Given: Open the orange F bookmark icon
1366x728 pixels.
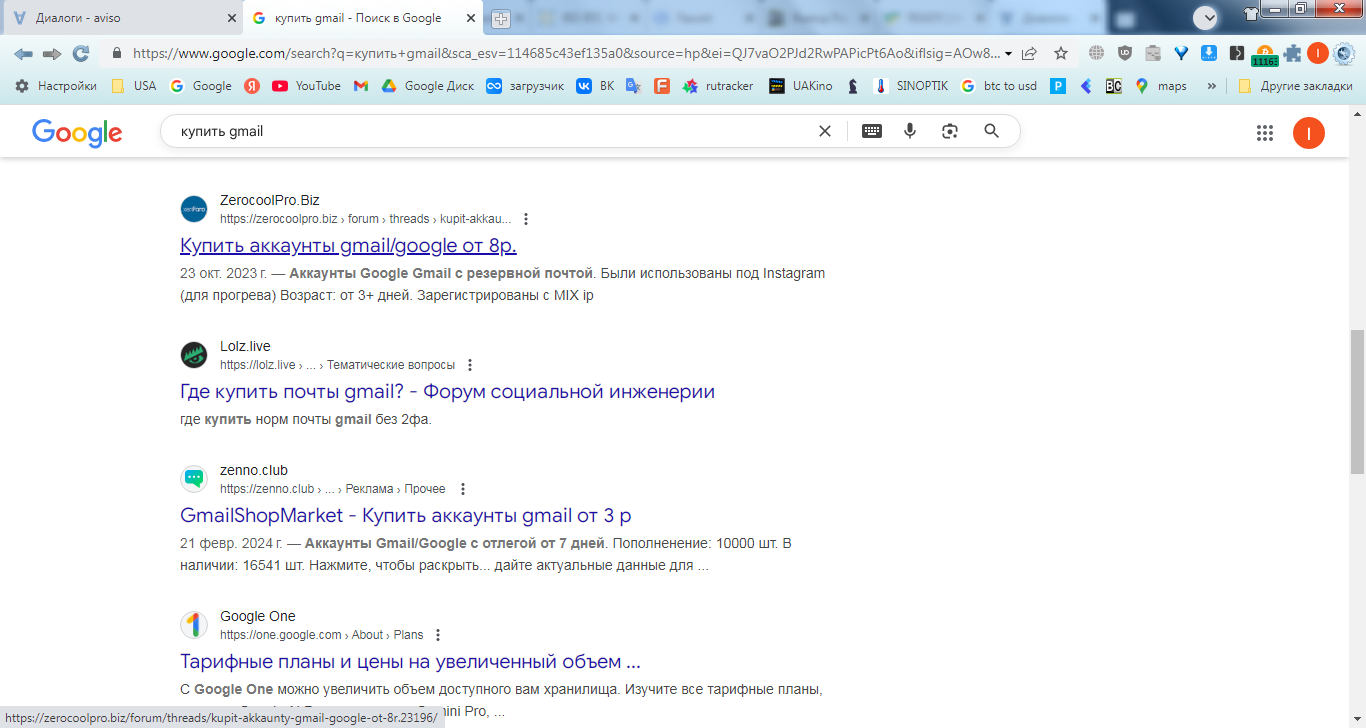Looking at the screenshot, I should click(x=661, y=86).
